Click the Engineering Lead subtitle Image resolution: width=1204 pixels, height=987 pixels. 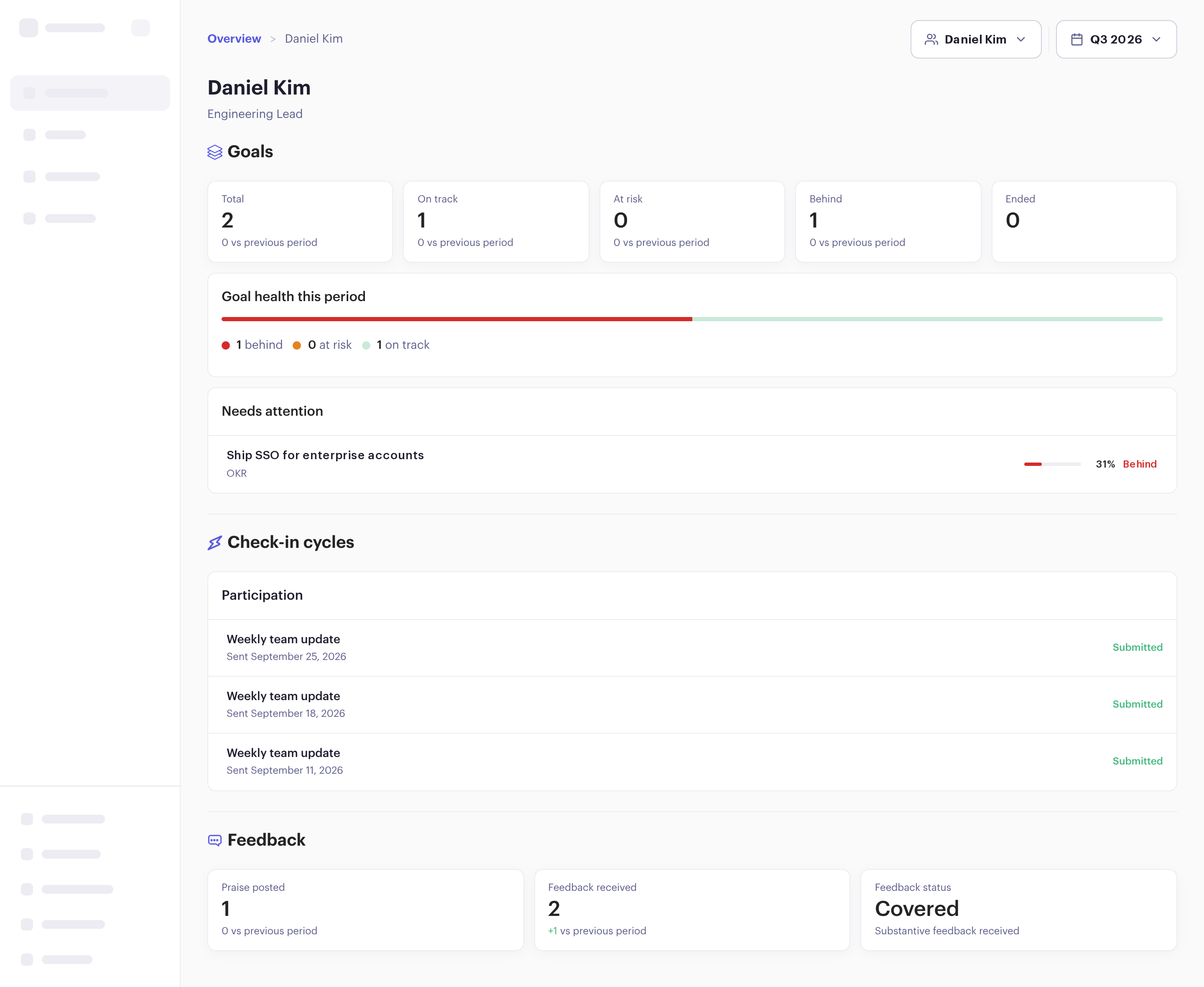(255, 114)
